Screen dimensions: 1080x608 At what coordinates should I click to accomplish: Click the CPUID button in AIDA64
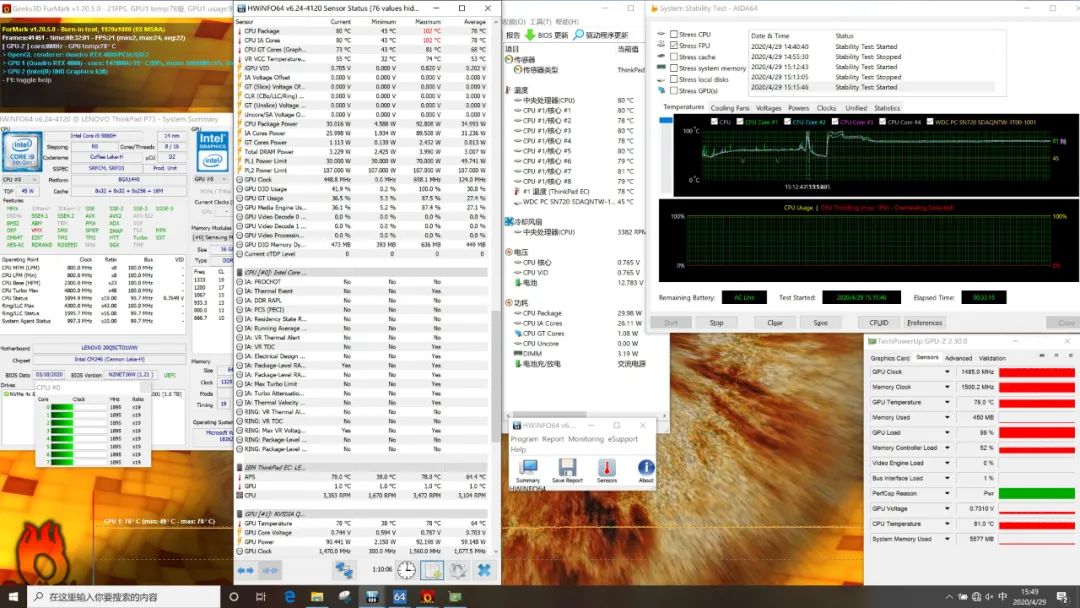click(879, 322)
